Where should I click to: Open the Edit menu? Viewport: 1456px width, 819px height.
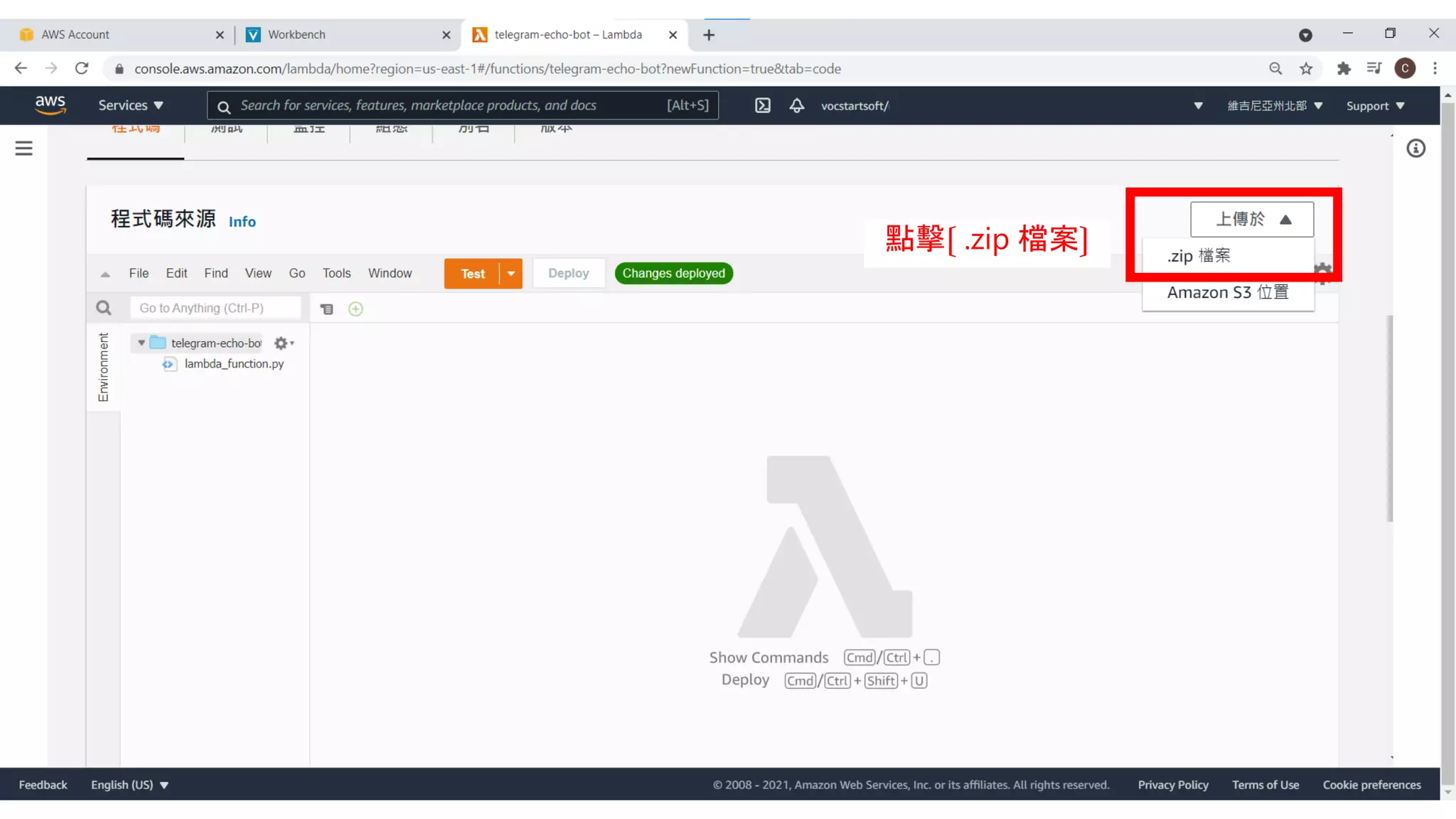[176, 273]
